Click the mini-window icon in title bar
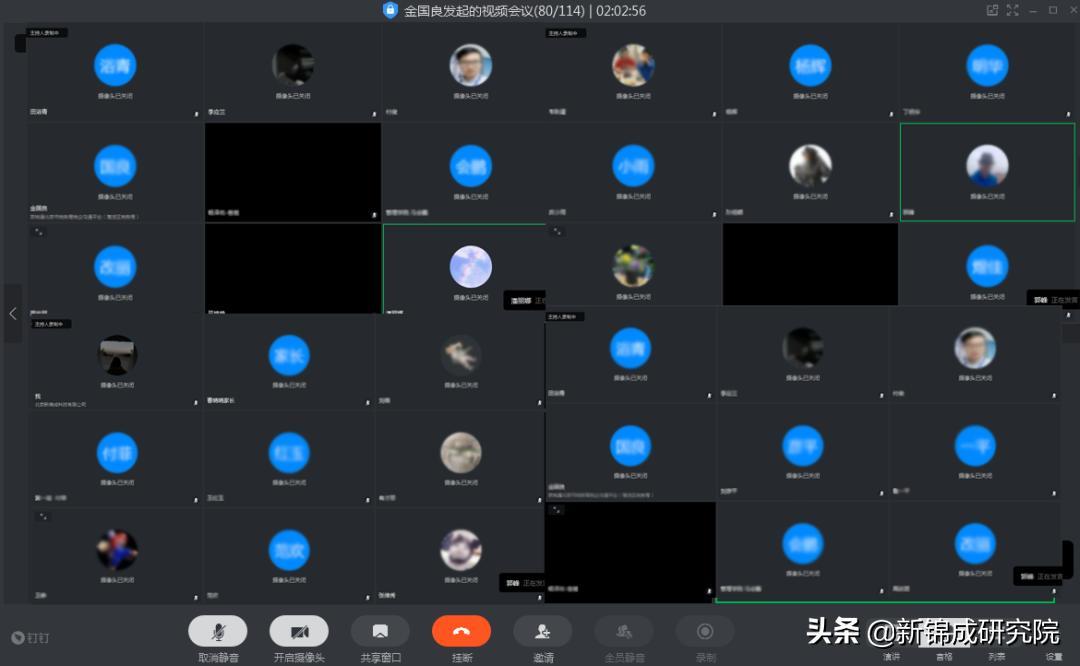 click(x=992, y=10)
